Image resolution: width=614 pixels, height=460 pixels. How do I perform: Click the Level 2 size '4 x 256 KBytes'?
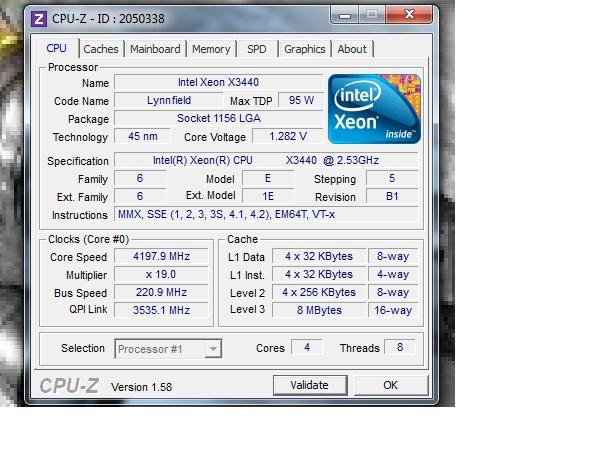coord(319,292)
